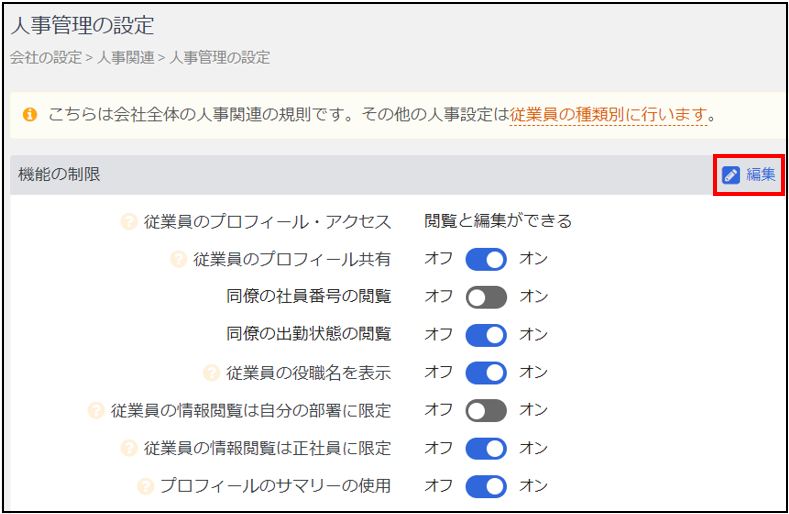Image resolution: width=789 pixels, height=514 pixels.
Task: Open help icon for 従業員の情報閲覧は正社員に限定
Action: (129, 449)
